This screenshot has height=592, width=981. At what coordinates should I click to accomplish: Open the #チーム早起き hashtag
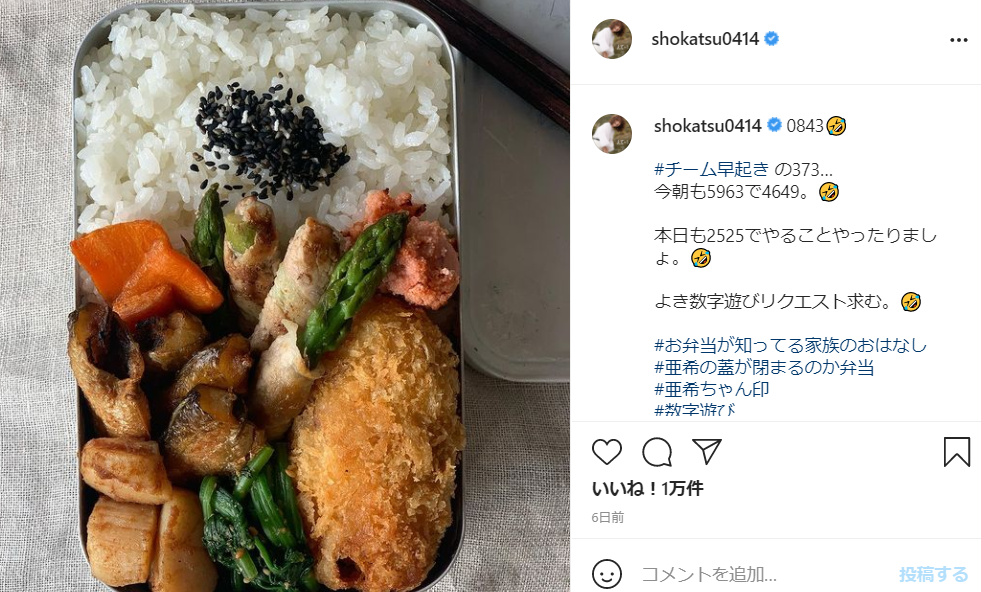711,169
